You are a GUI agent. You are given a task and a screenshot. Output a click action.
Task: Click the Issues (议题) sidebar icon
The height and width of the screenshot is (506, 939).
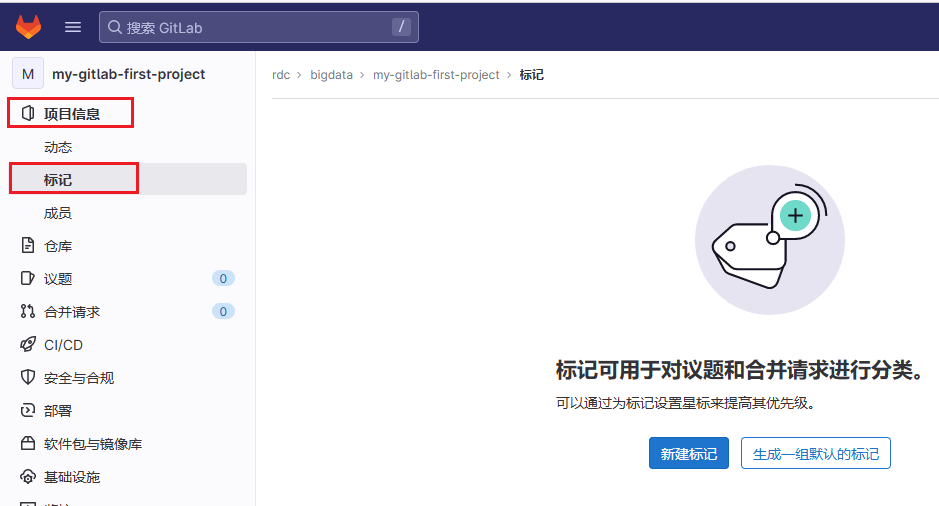pyautogui.click(x=28, y=279)
